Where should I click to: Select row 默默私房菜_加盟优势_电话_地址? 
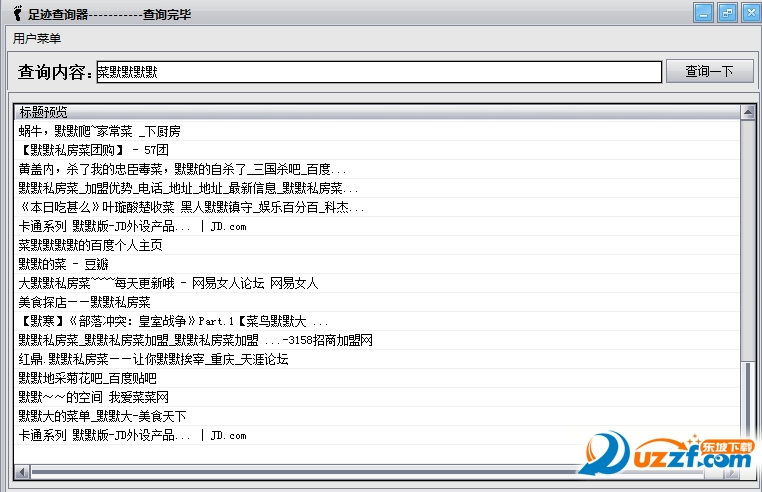coord(377,188)
